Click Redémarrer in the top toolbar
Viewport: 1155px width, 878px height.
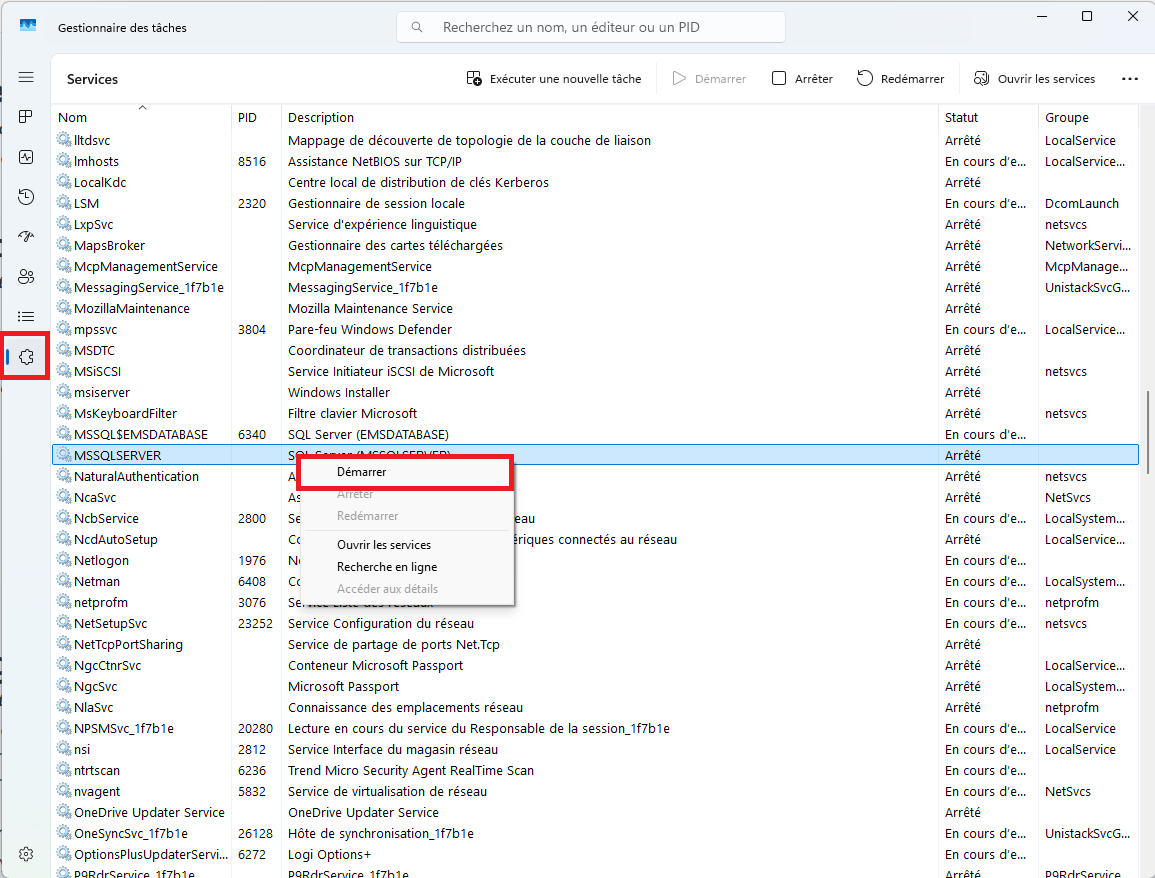(900, 79)
